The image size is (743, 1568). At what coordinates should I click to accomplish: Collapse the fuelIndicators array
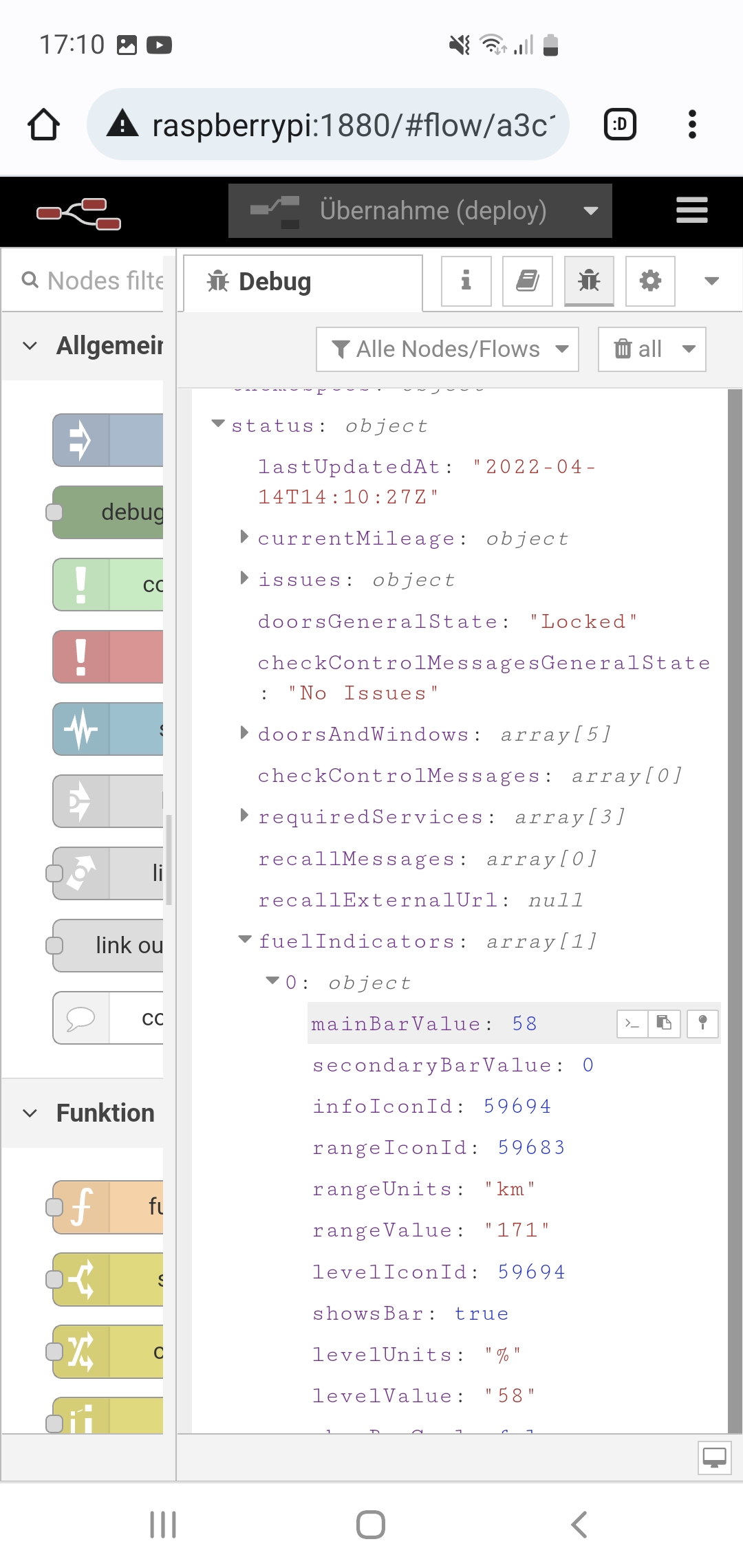(x=244, y=939)
